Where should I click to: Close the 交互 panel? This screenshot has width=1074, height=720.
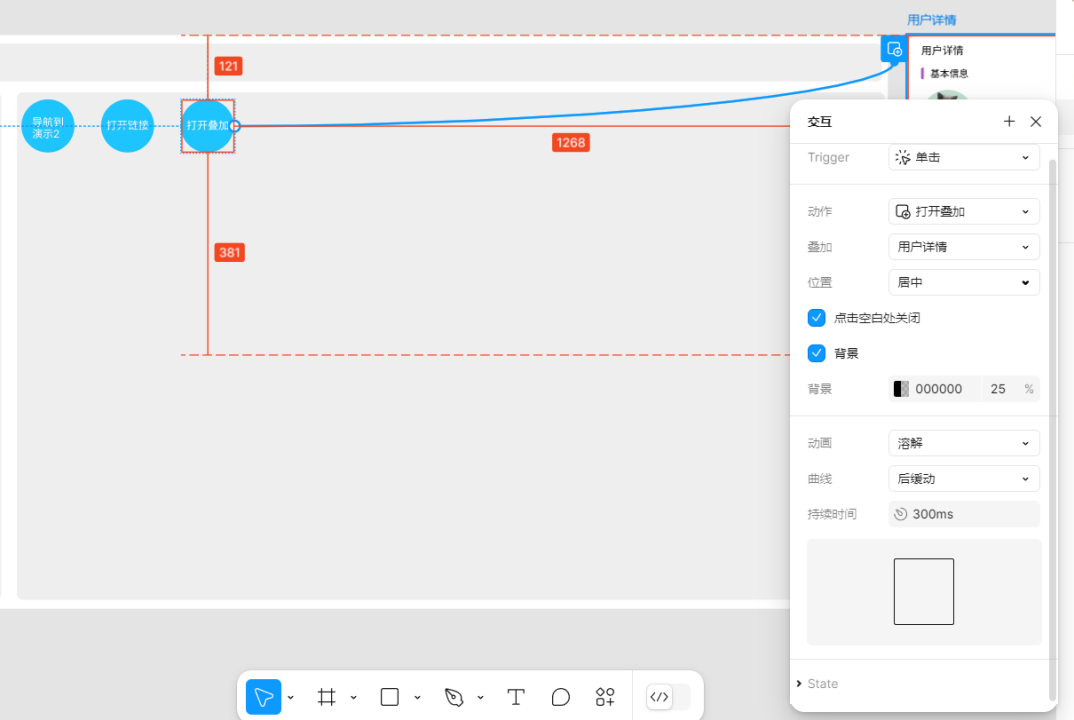1036,121
